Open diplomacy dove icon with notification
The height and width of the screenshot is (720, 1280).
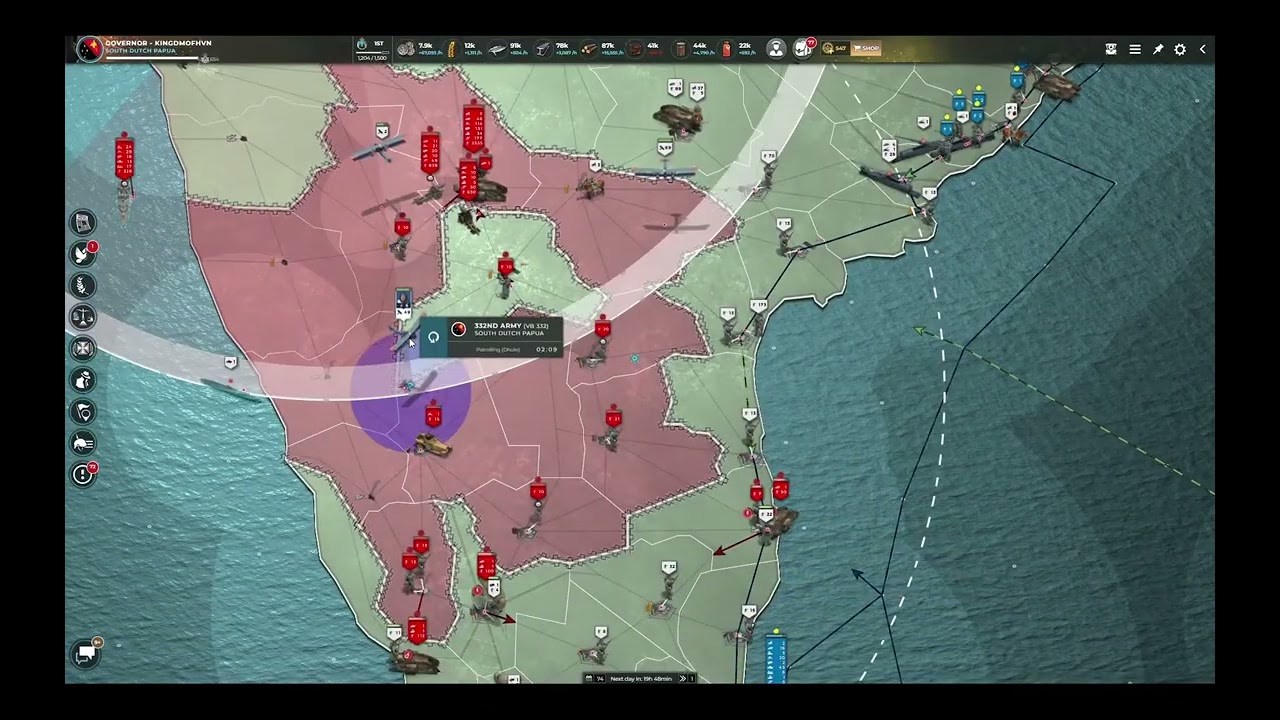coord(83,254)
